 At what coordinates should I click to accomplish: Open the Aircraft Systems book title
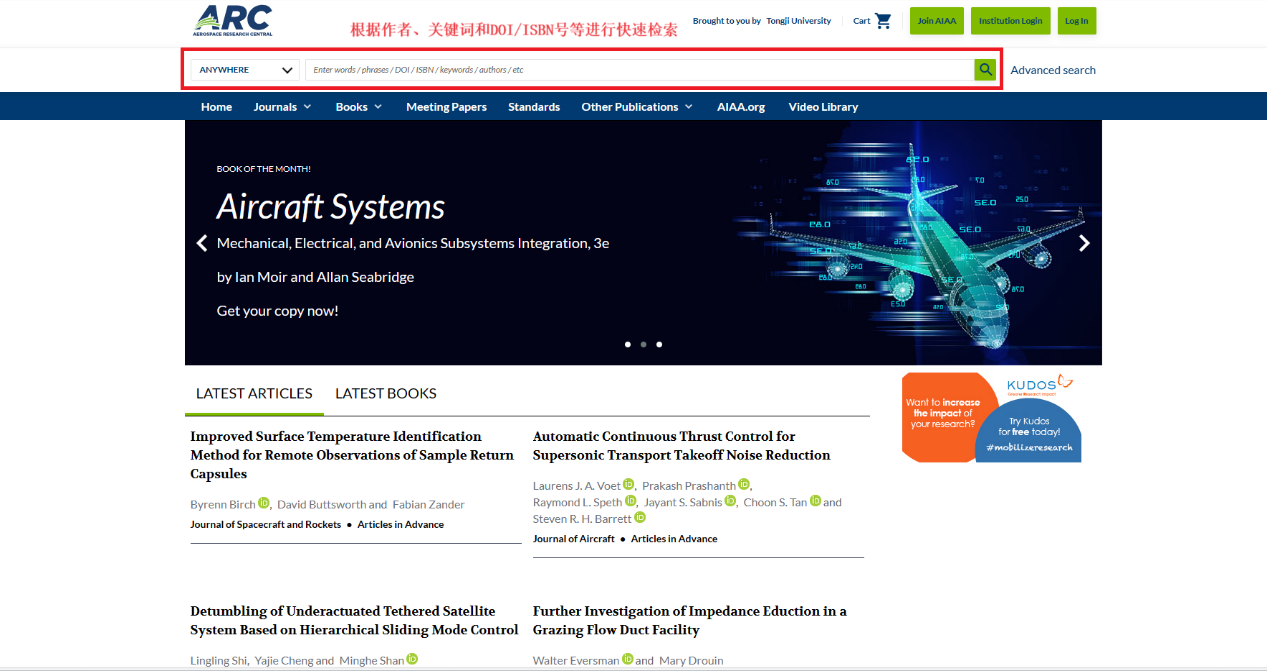tap(331, 207)
